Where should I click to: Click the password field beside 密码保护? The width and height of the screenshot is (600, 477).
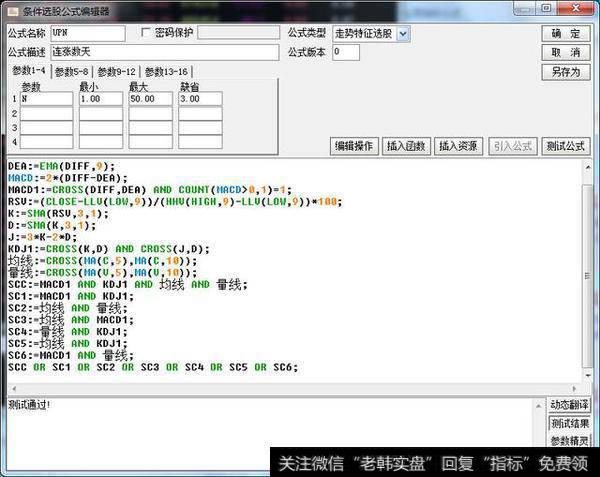(238, 33)
